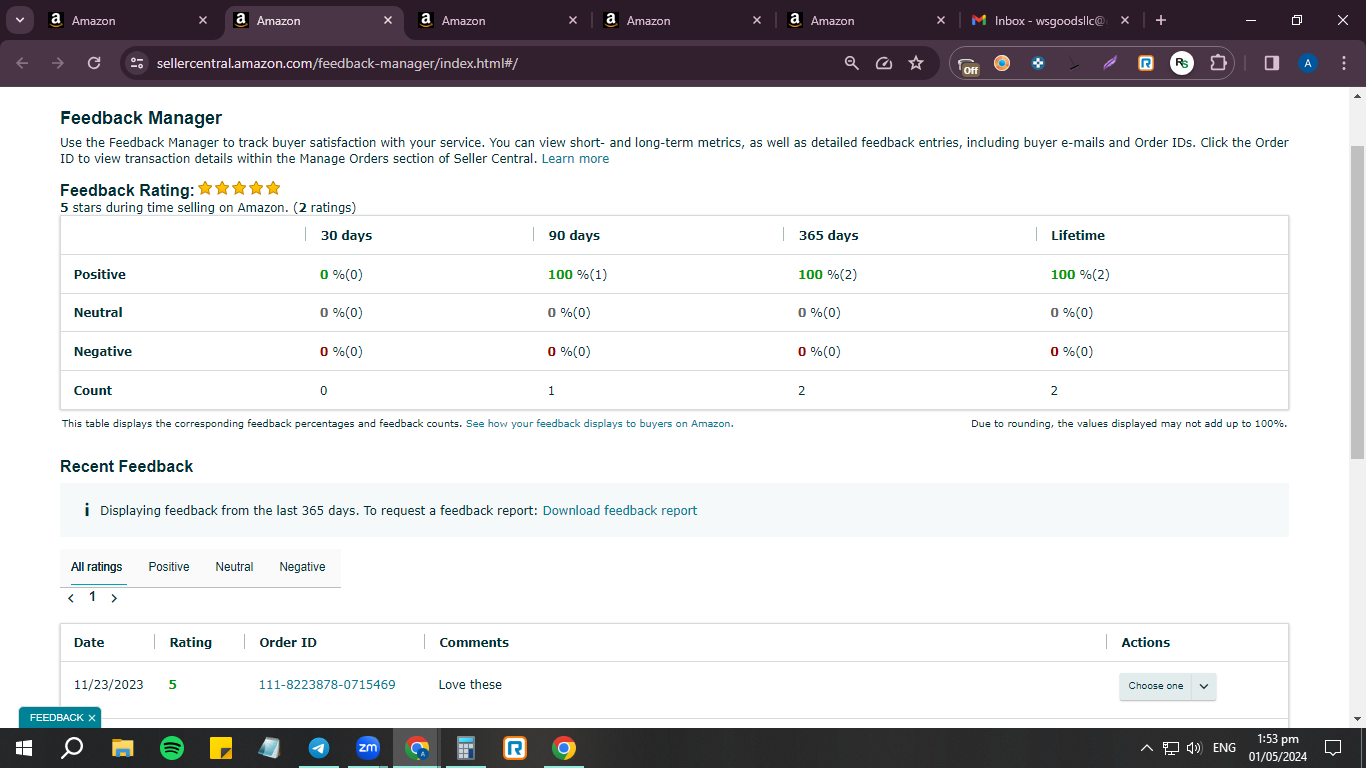
Task: Click the orange R extension icon in toolbar
Action: pyautogui.click(x=1146, y=63)
